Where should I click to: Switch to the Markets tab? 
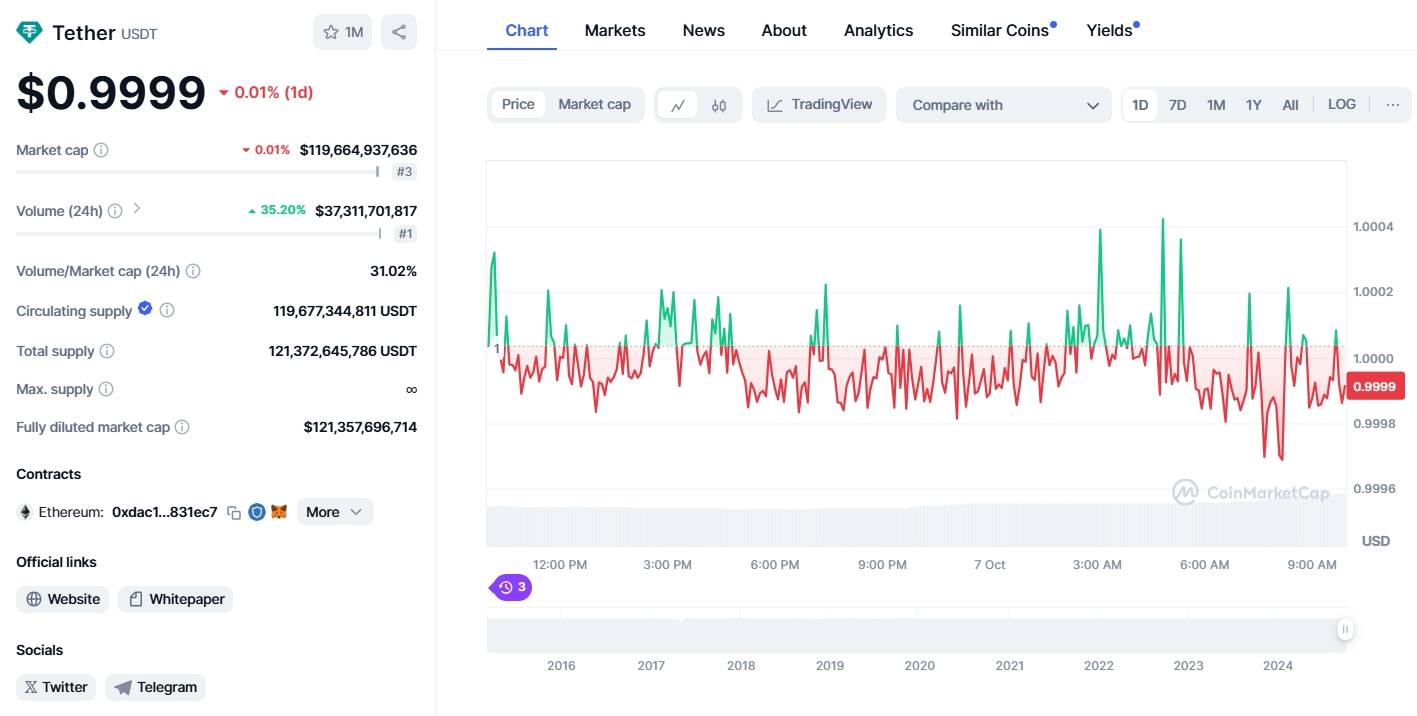point(615,30)
